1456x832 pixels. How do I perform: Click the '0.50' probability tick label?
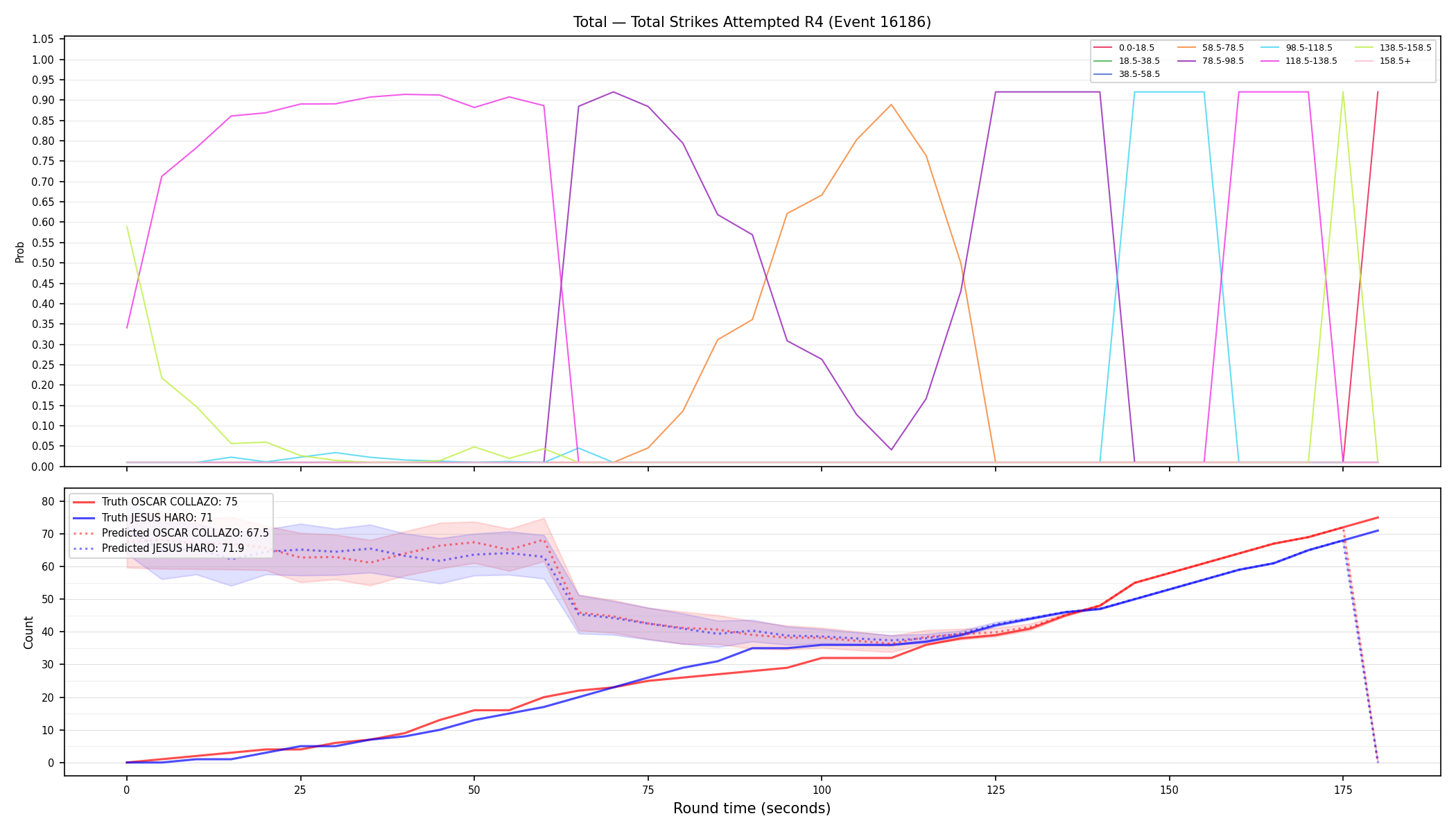(x=43, y=263)
